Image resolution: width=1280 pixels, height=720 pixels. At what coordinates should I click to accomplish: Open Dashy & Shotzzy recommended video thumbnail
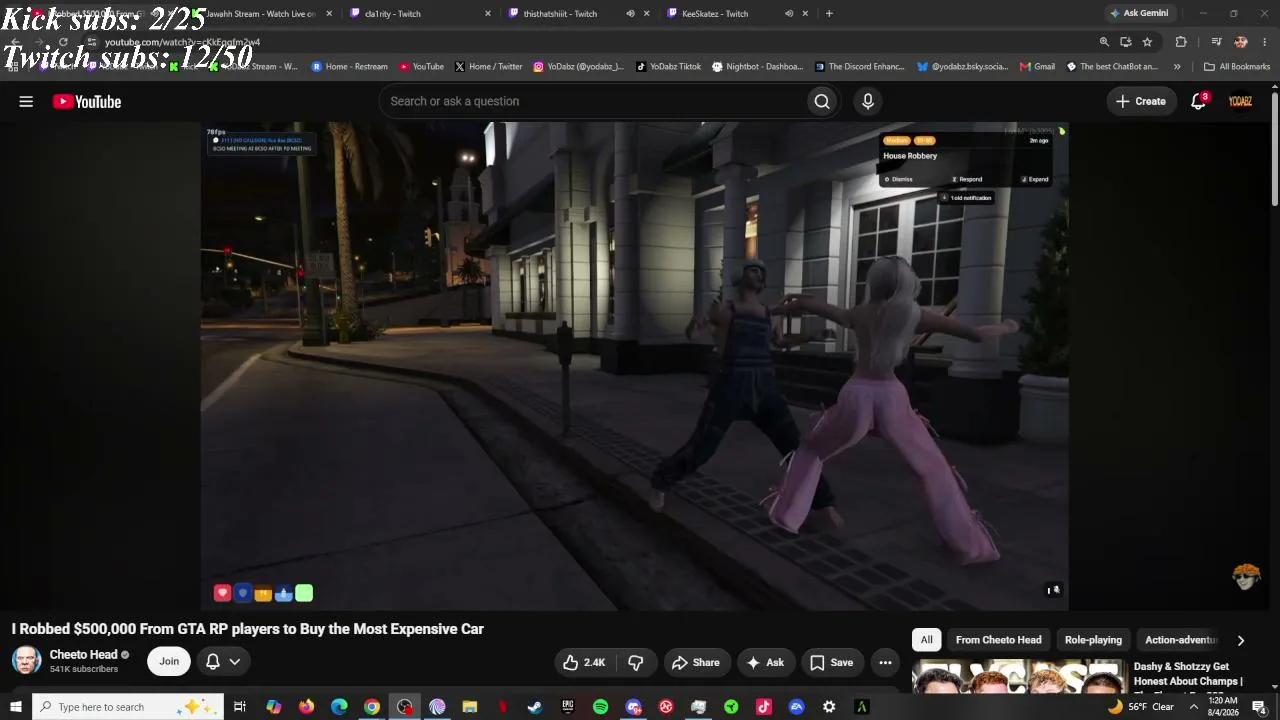coord(1019,677)
